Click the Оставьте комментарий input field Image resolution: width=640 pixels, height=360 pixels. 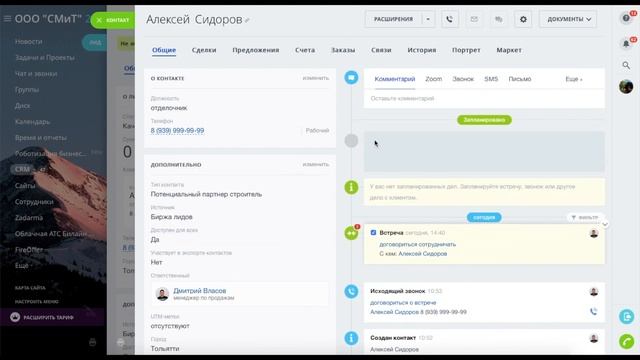coord(484,99)
